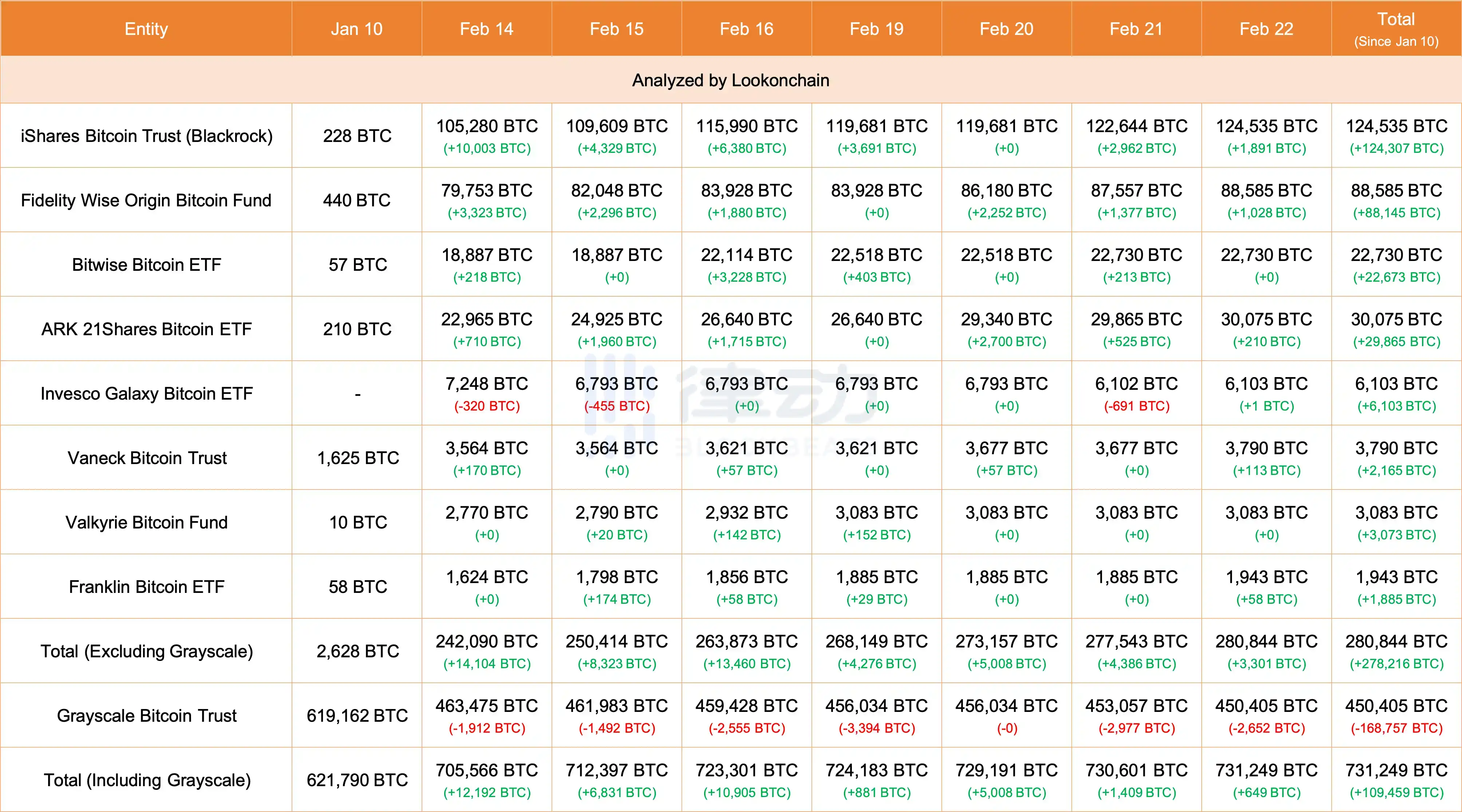Select the iShares Bitcoin Trust (Blackrock) row label
The image size is (1462, 812).
pyautogui.click(x=146, y=136)
